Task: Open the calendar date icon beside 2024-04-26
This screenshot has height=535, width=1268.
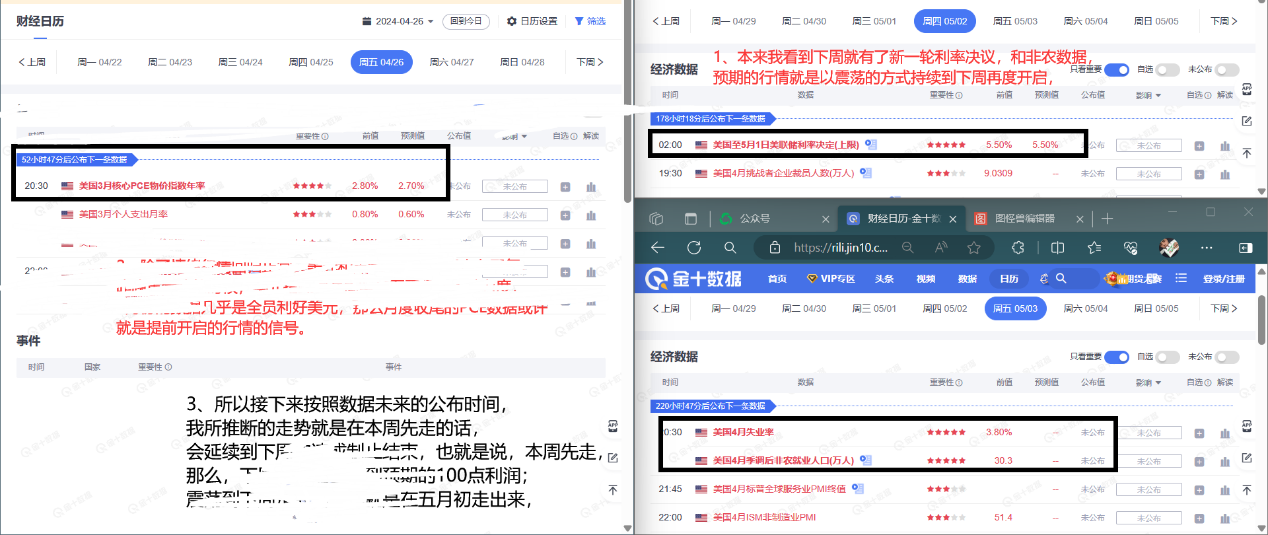Action: click(x=366, y=20)
